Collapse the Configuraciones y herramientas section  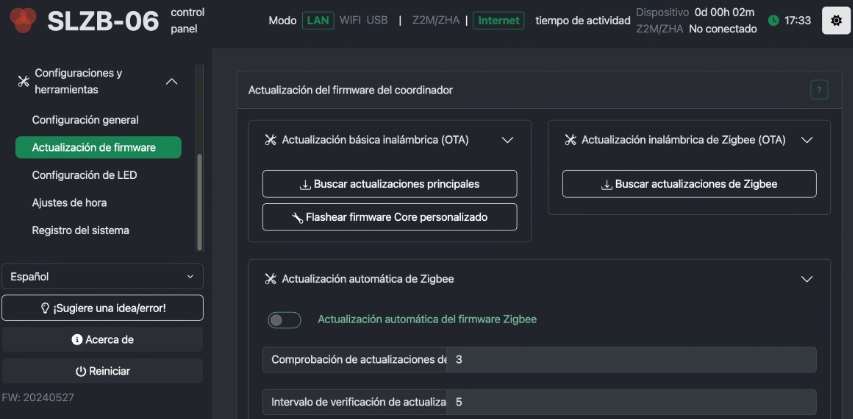tap(171, 82)
